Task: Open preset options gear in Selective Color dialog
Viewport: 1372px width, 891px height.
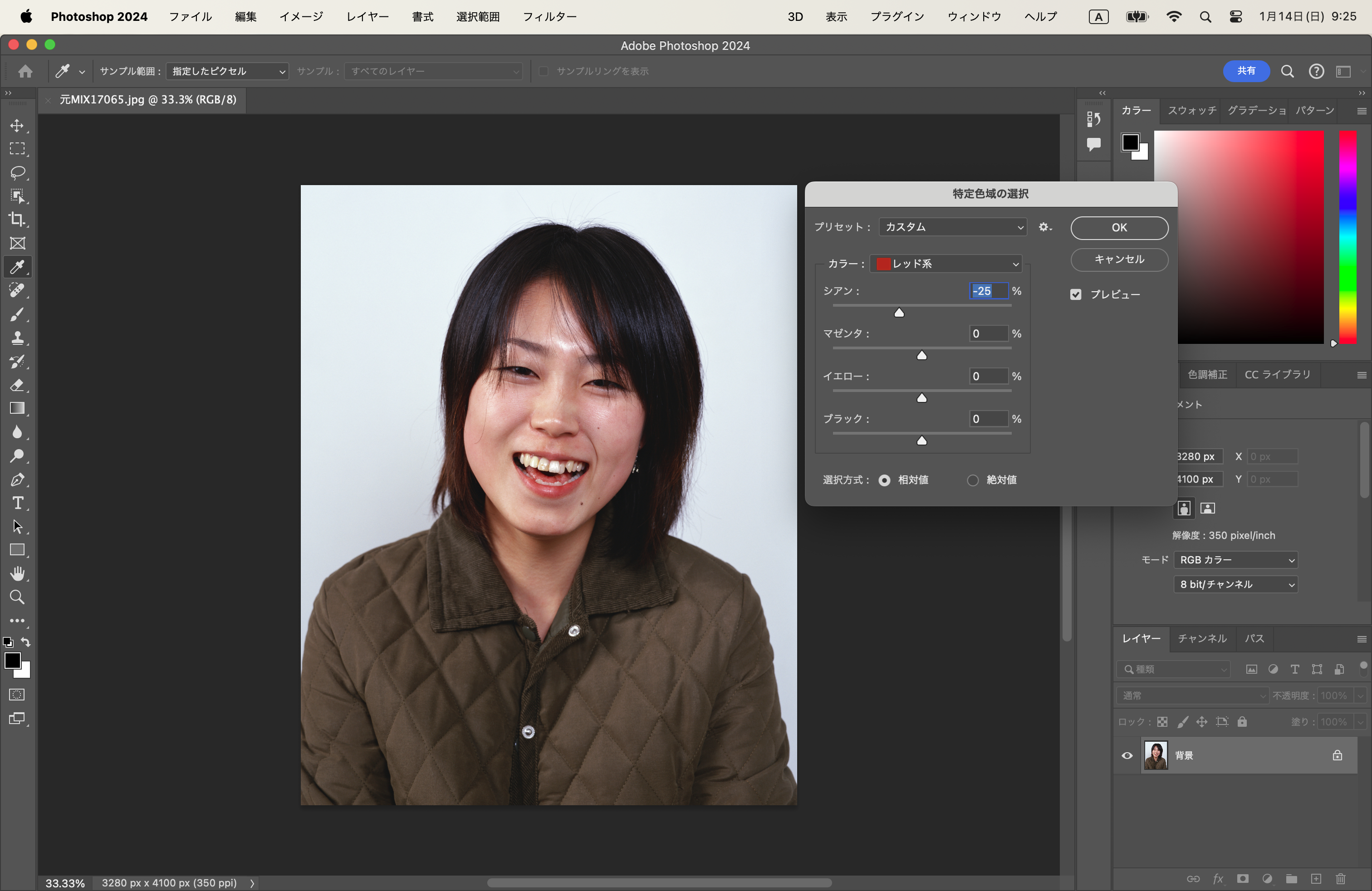Action: [1045, 227]
